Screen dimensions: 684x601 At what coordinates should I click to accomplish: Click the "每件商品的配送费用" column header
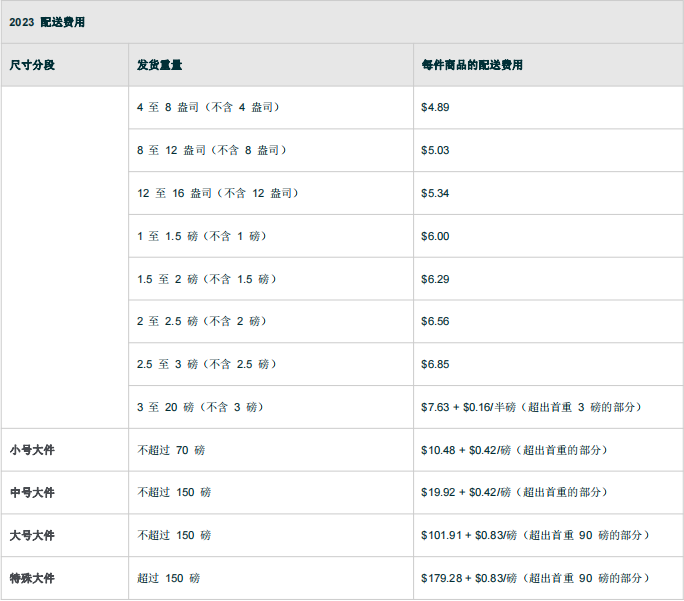[472, 65]
